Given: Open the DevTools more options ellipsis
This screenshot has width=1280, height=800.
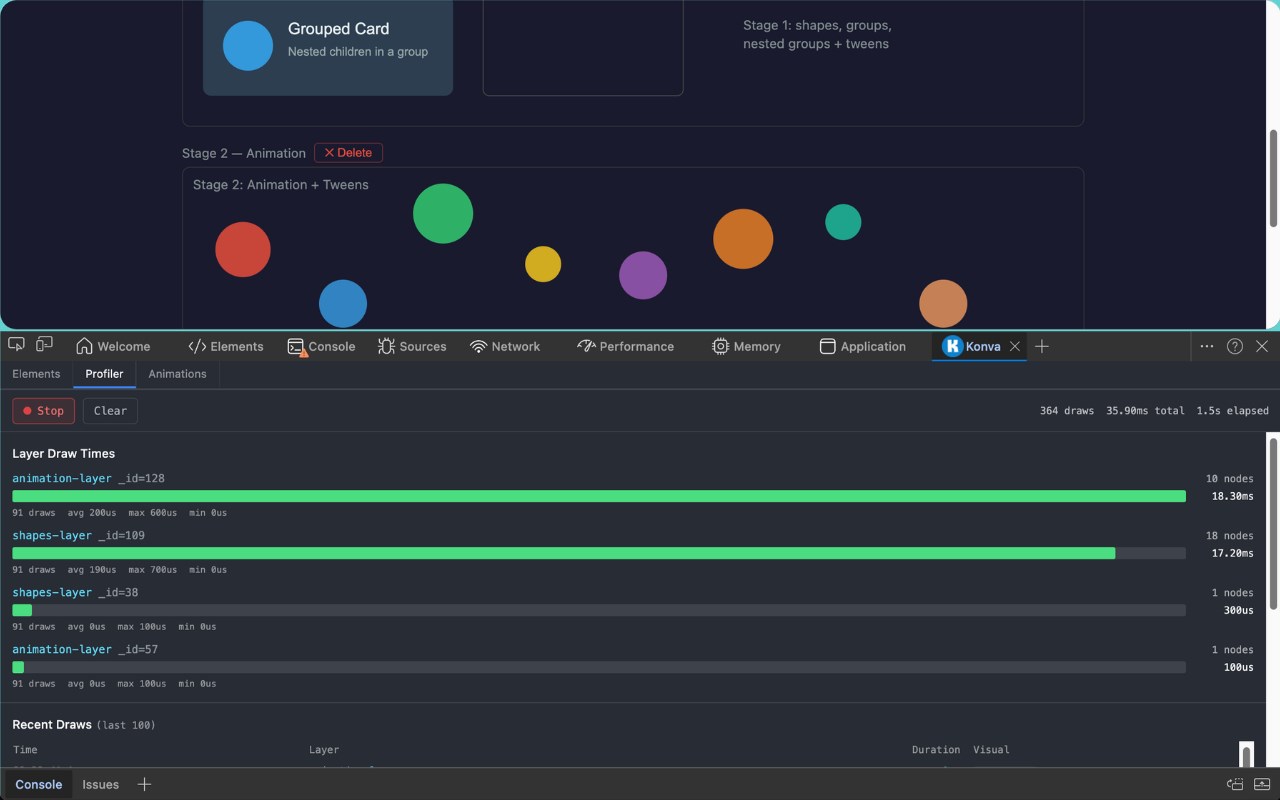Looking at the screenshot, I should [x=1207, y=346].
